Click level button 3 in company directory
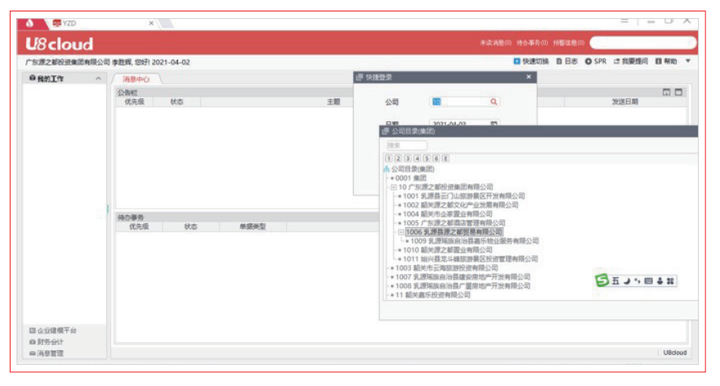Image resolution: width=720 pixels, height=386 pixels. click(x=407, y=158)
